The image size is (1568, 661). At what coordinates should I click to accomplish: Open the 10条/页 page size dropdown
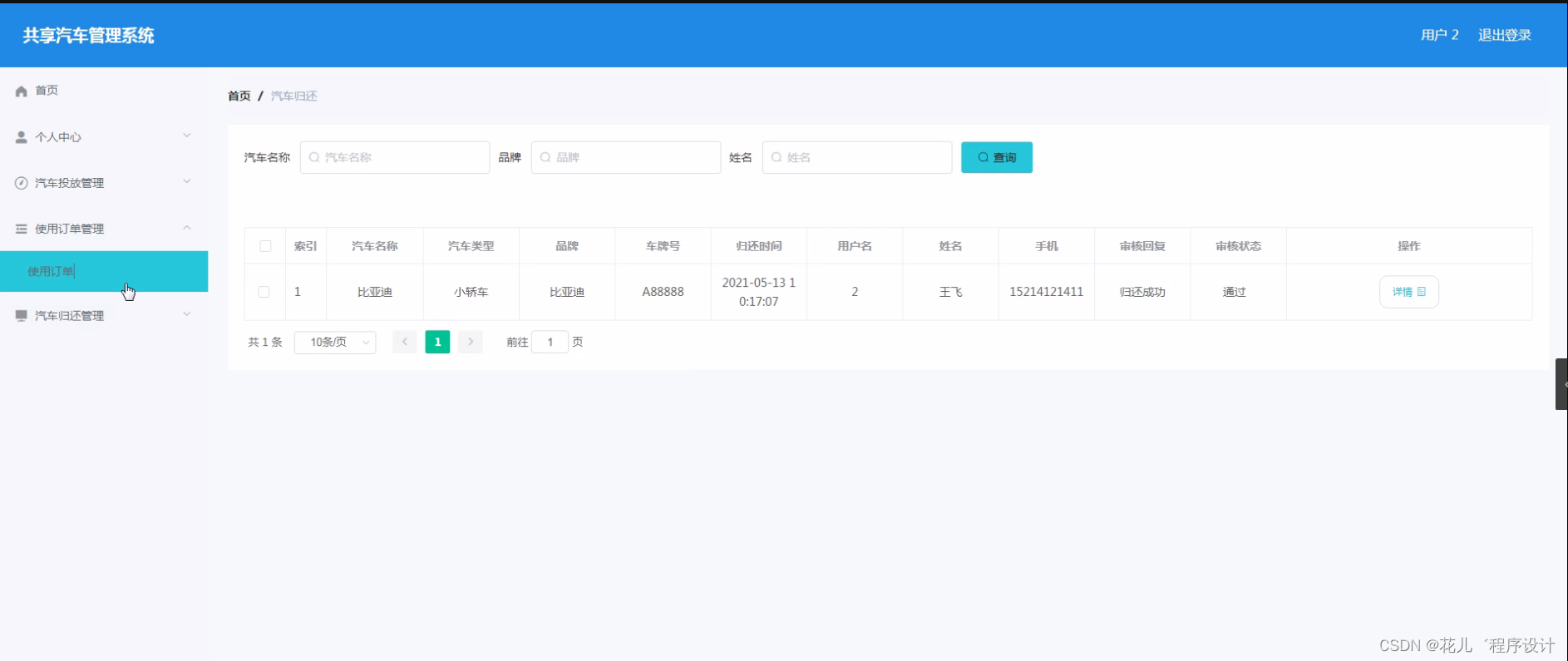tap(335, 342)
